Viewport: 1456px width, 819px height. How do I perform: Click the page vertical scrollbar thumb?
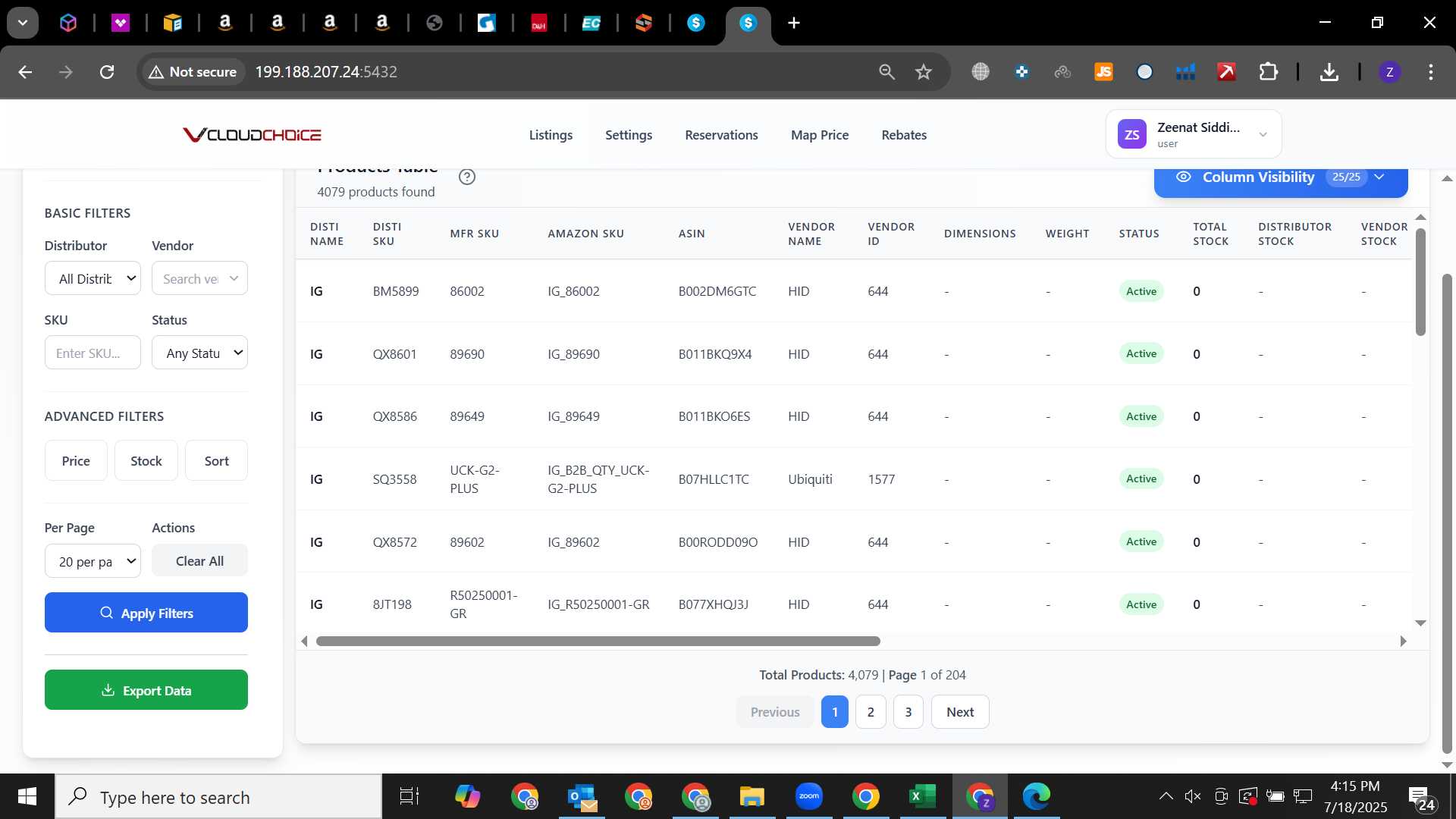1447,514
